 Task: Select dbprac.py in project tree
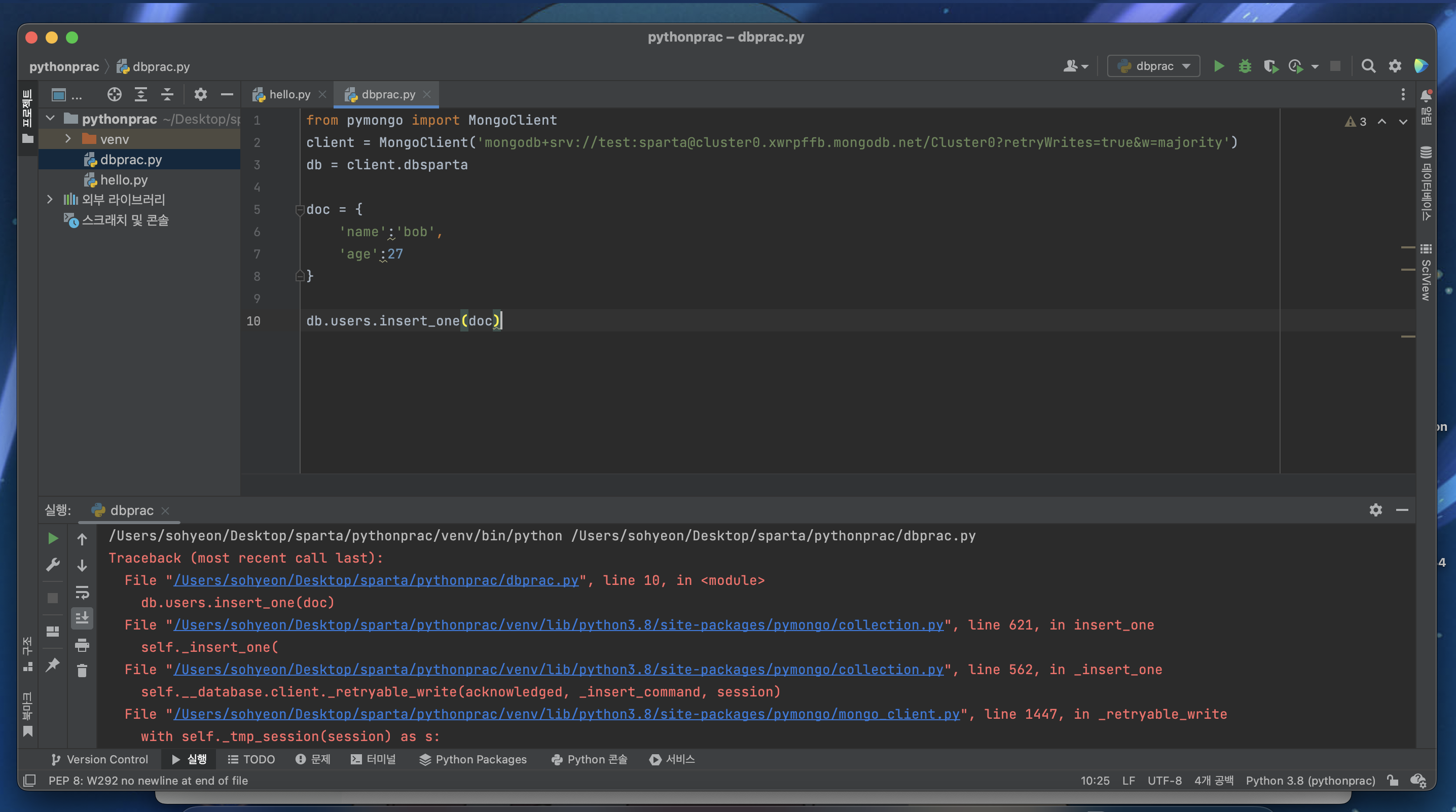coord(131,160)
